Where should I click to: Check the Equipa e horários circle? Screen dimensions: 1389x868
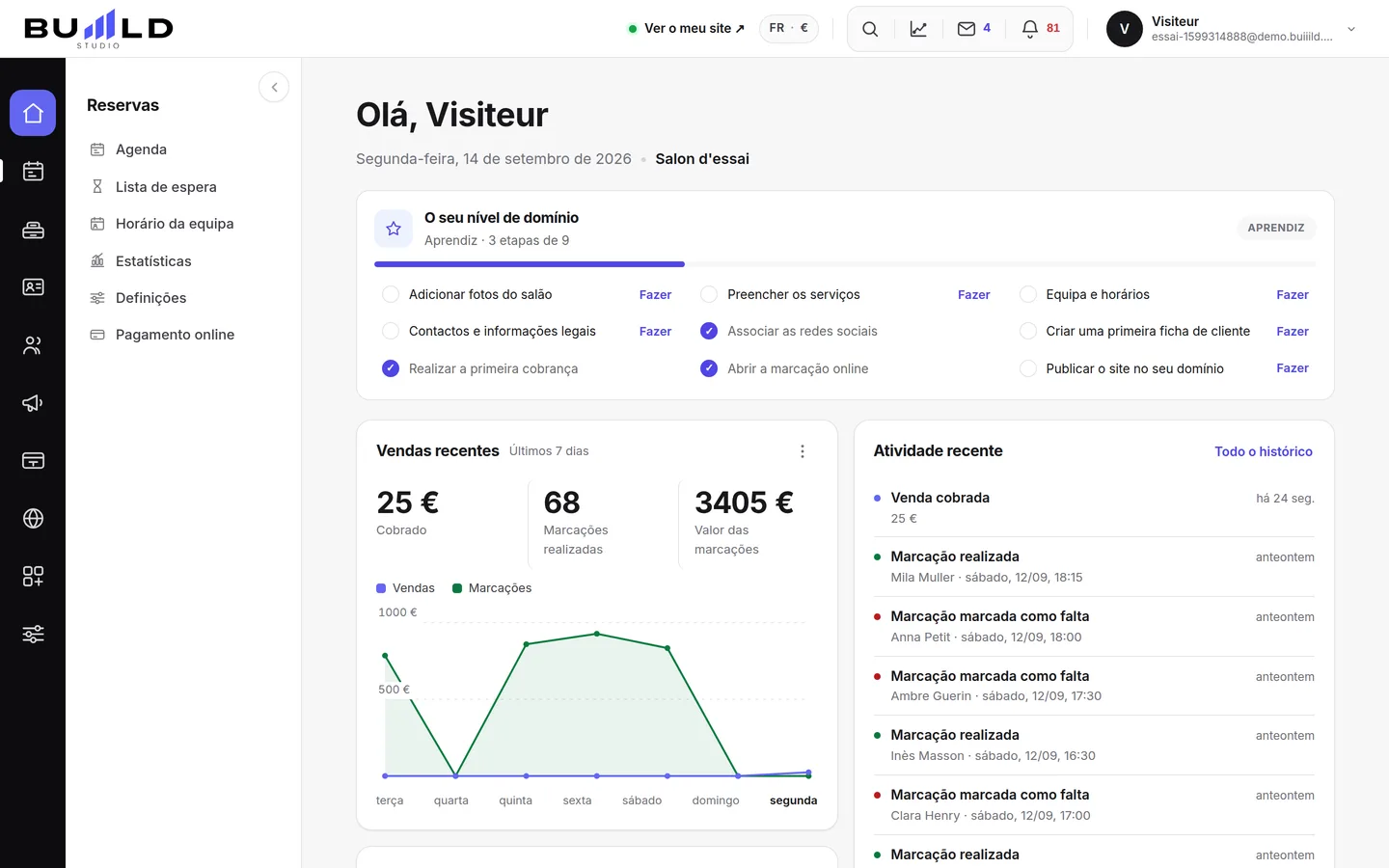point(1028,294)
